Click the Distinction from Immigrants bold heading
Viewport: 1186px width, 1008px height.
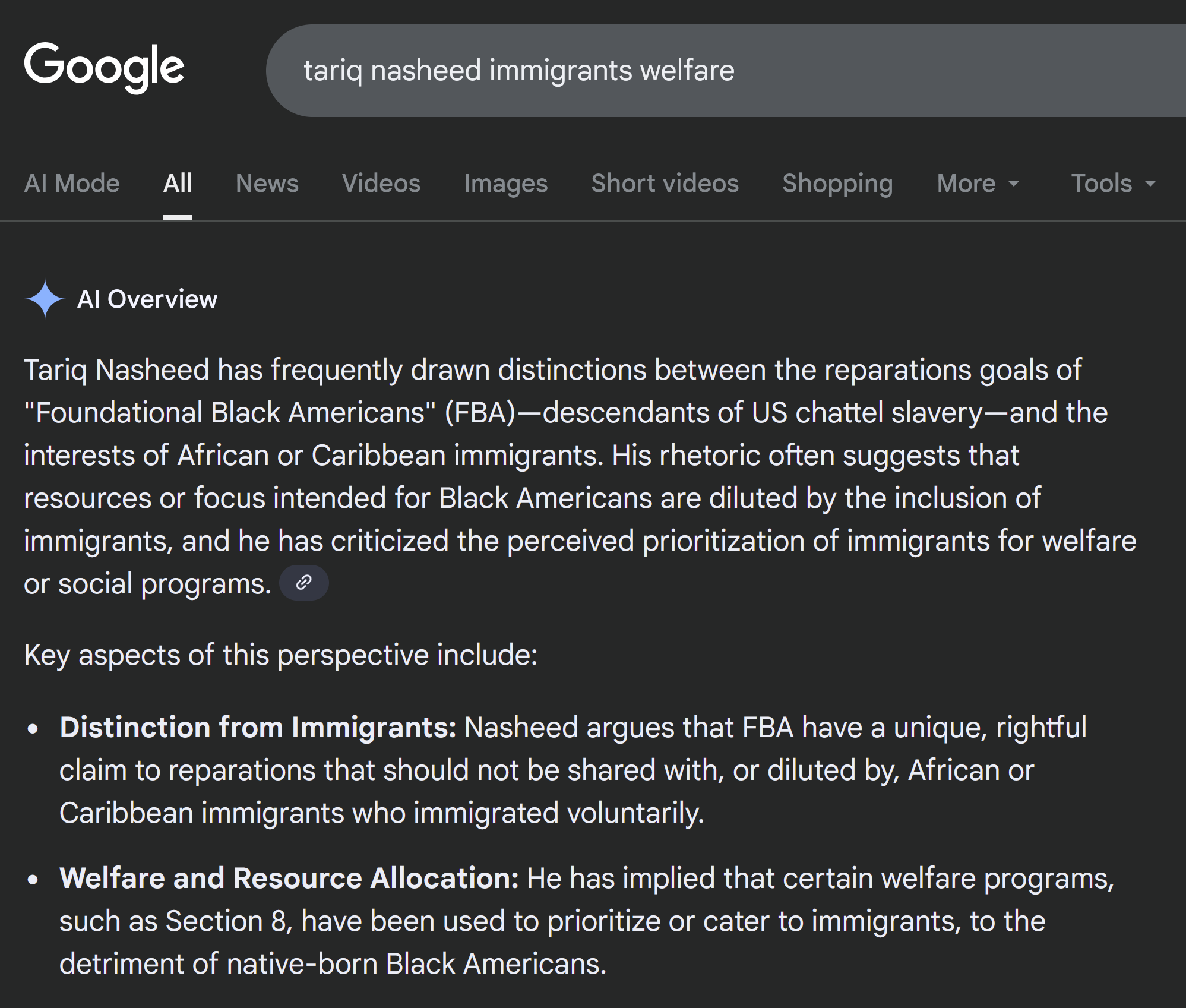tap(258, 728)
